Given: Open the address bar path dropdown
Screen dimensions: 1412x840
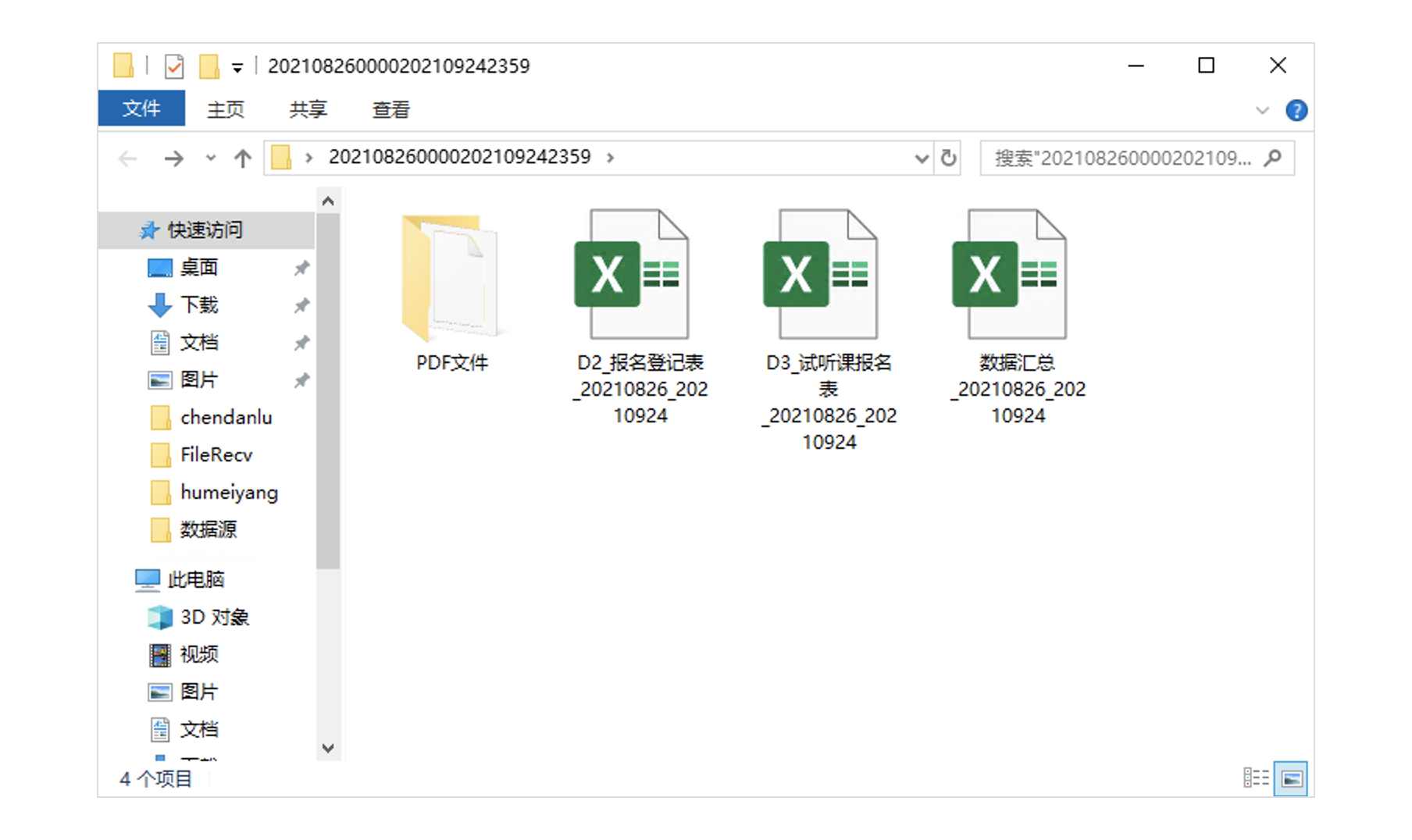Looking at the screenshot, I should pos(922,158).
